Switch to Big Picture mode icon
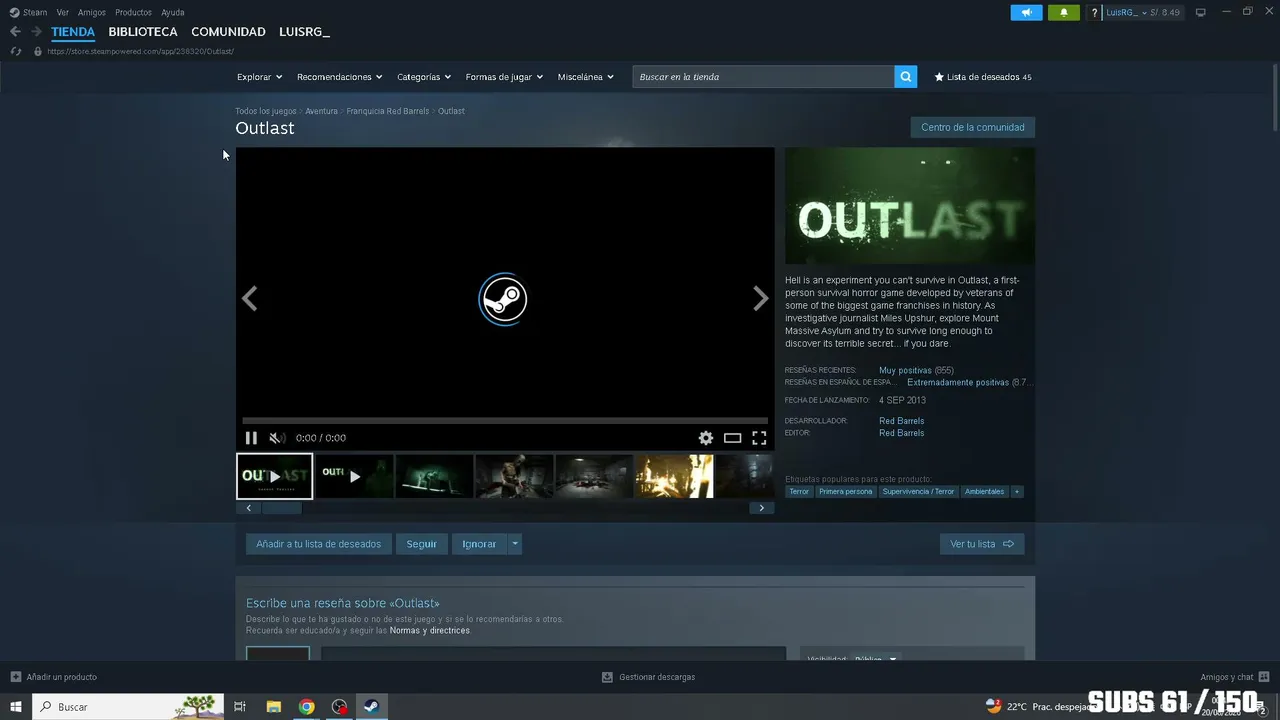Screen dimensions: 1280x720 (1201, 12)
